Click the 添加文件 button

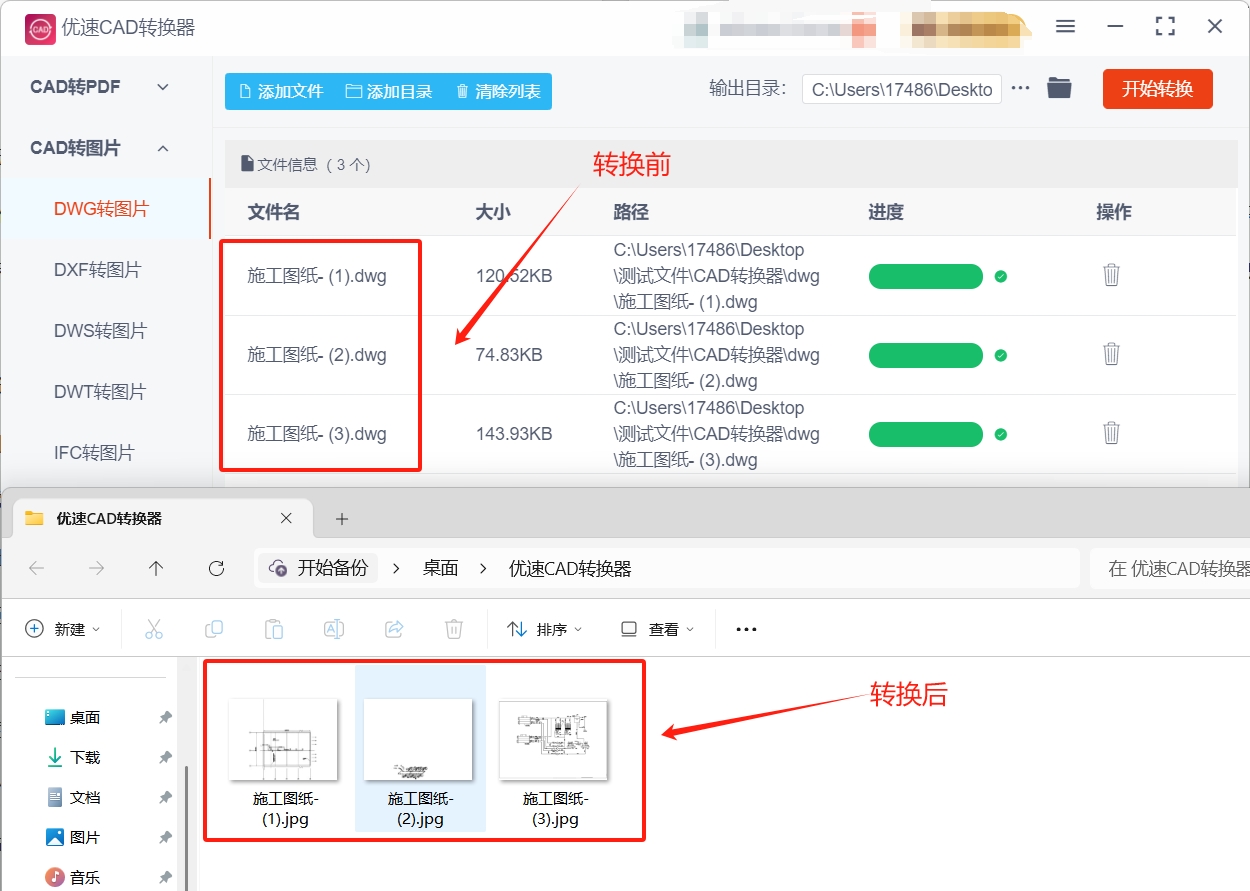tap(280, 91)
